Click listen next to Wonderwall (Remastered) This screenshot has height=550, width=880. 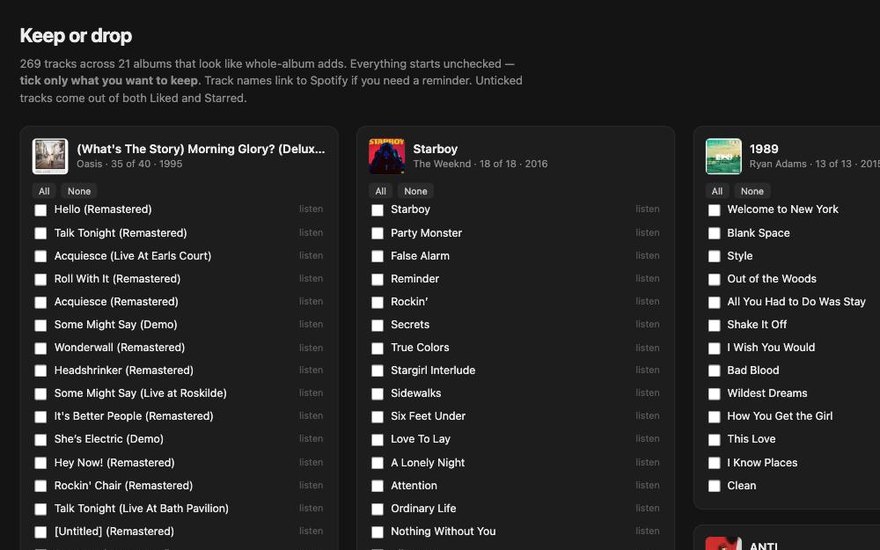pos(311,347)
